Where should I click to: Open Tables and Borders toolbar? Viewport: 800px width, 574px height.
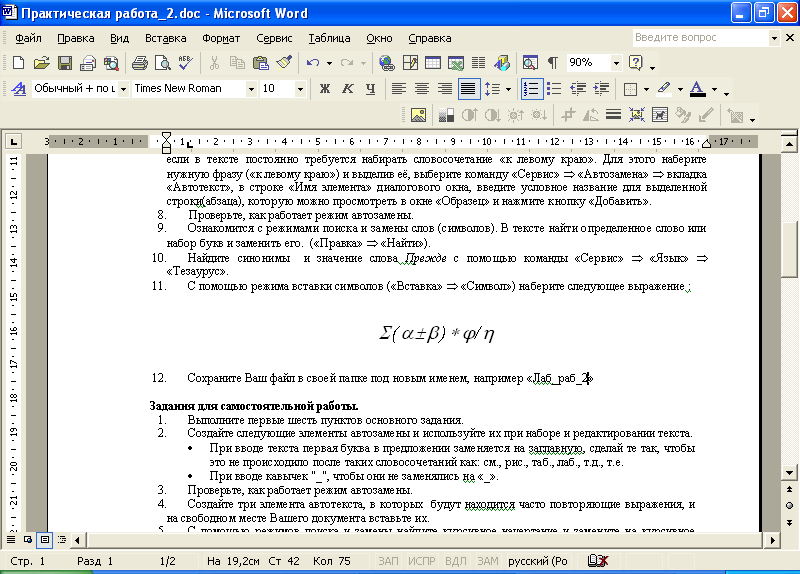click(410, 63)
